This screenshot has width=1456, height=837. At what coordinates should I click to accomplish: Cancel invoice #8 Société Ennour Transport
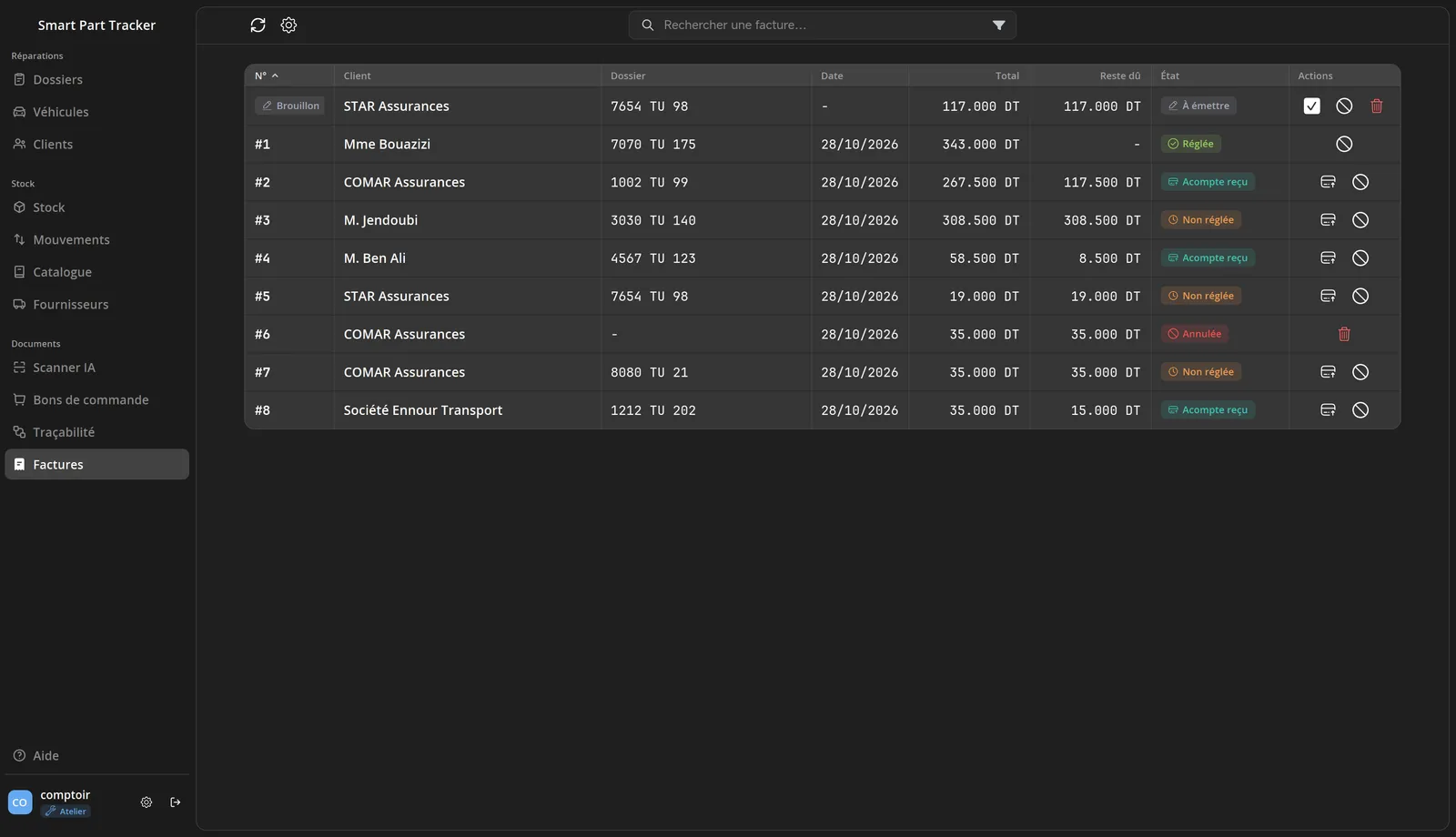[1360, 410]
